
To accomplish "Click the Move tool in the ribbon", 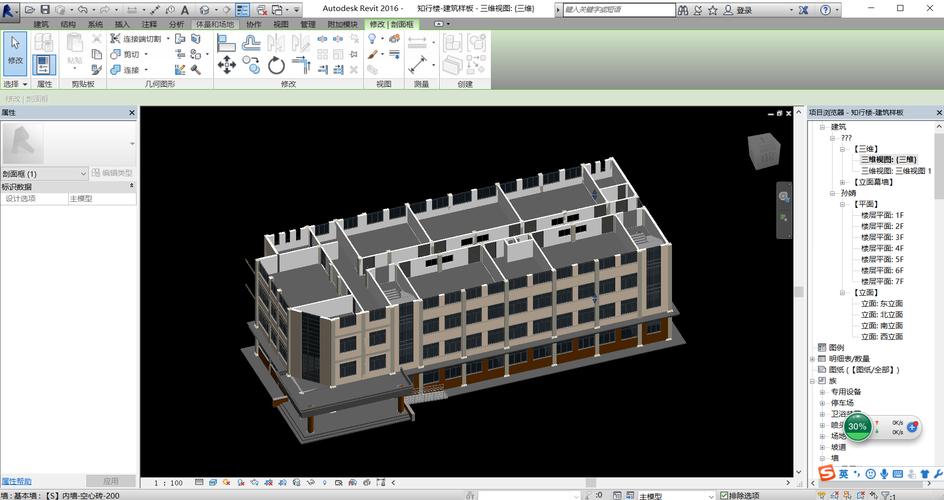I will (227, 65).
